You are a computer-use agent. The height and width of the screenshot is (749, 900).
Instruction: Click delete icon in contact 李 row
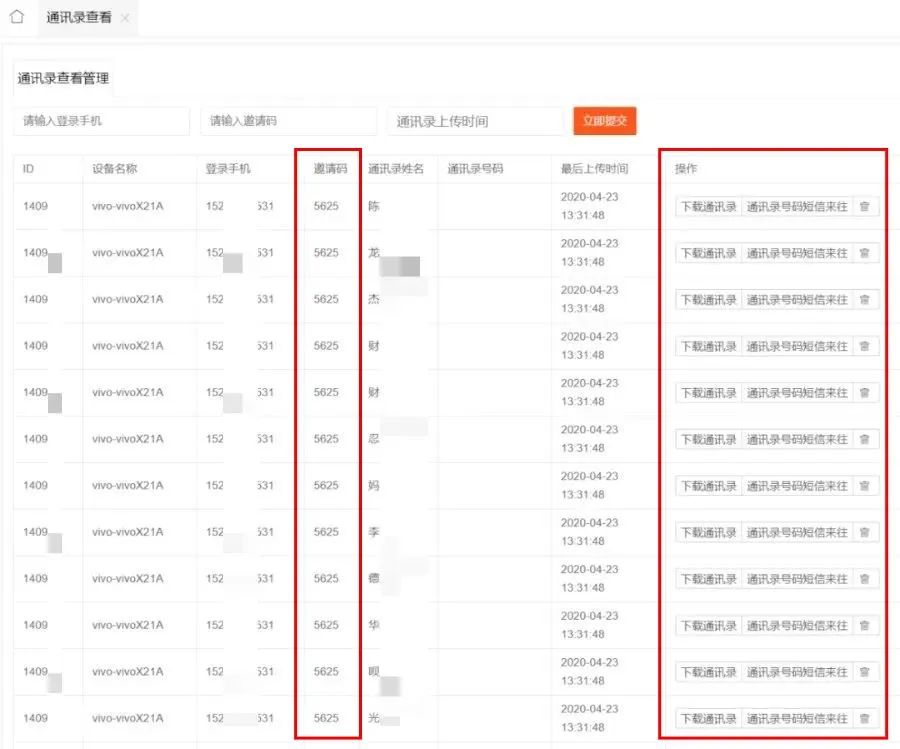coord(865,532)
